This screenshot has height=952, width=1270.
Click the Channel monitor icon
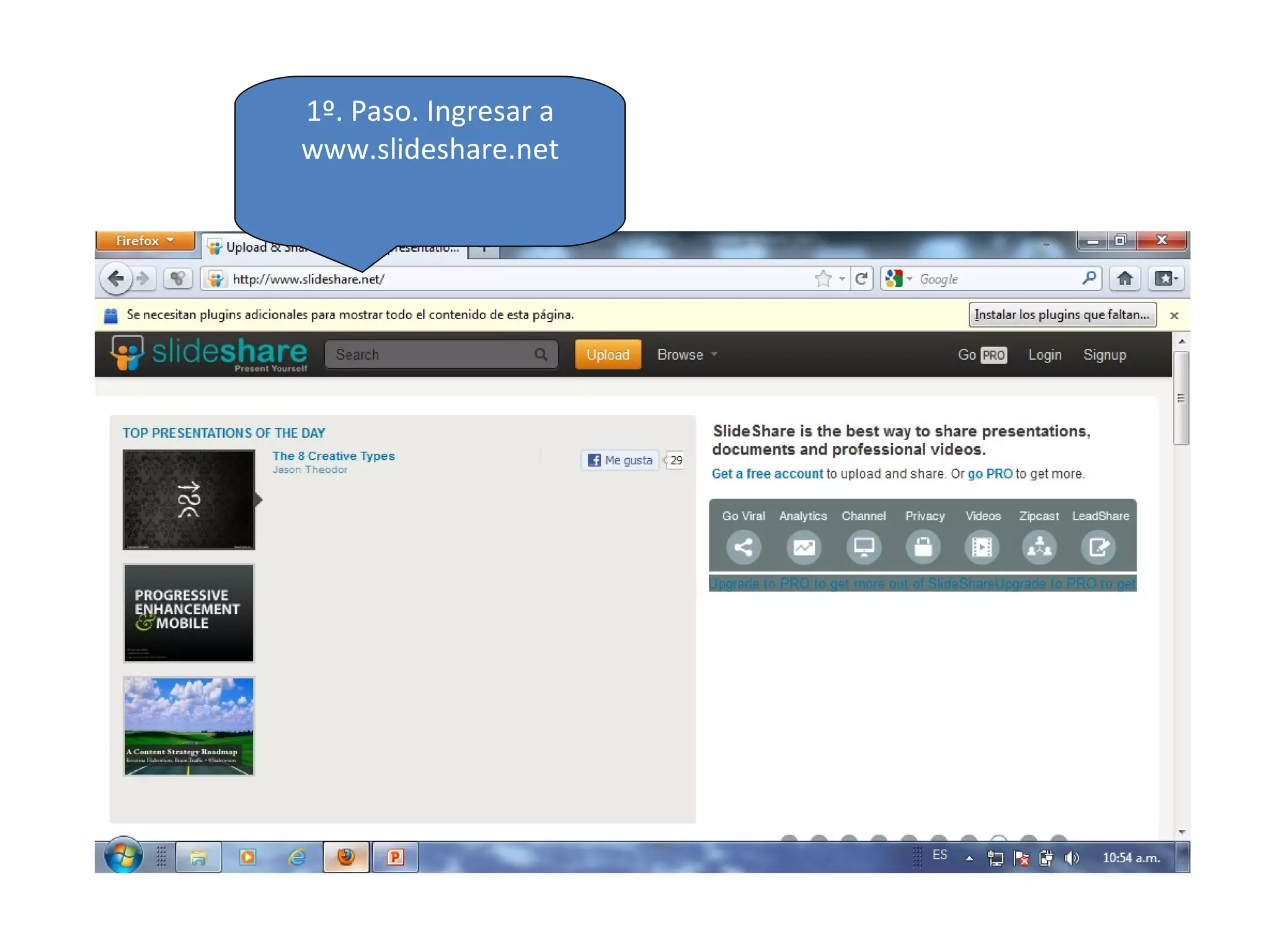coord(864,547)
